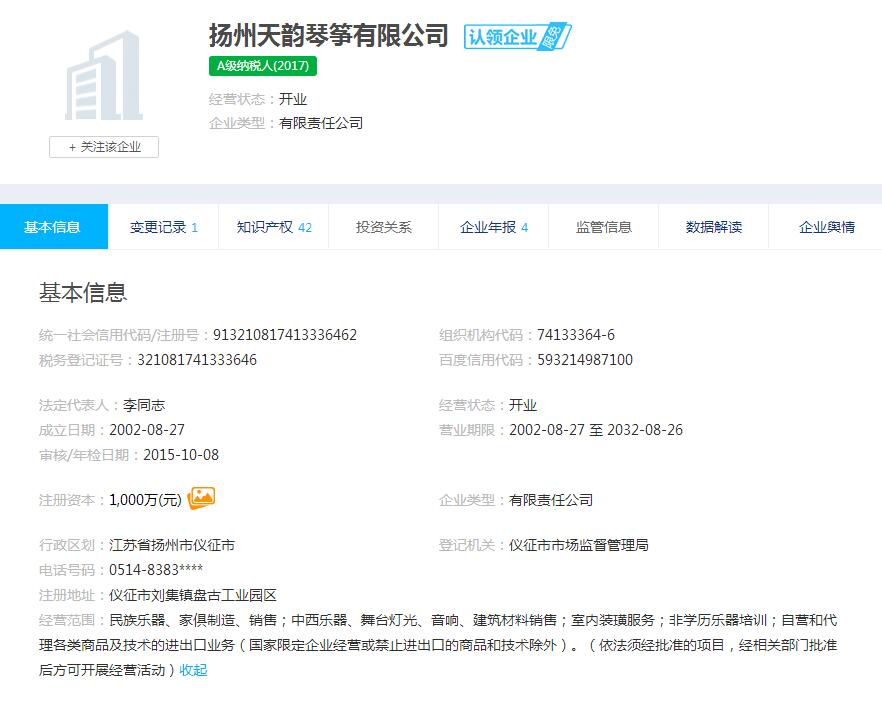The height and width of the screenshot is (717, 882).
Task: Click the + 关注该企业 button
Action: [104, 147]
